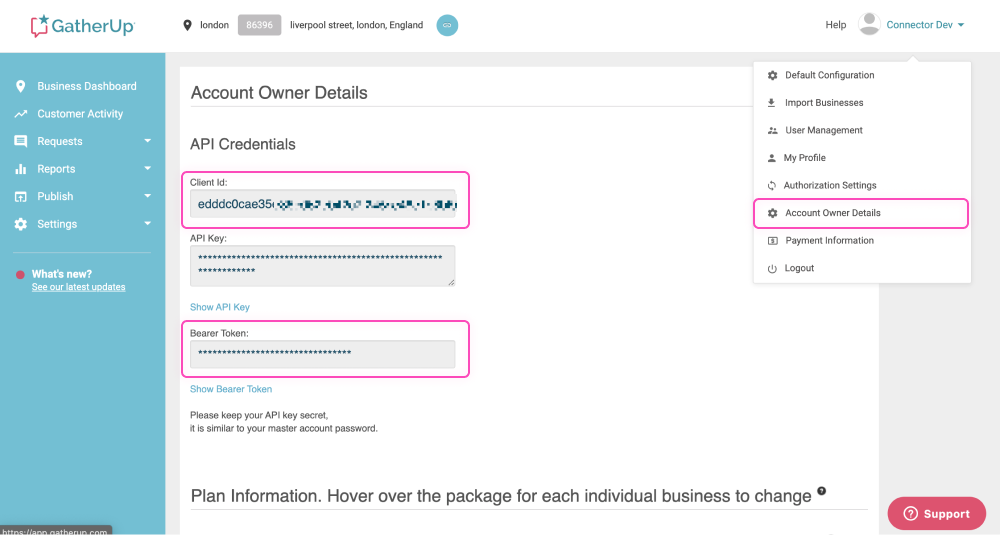Click the user avatar icon
The width and height of the screenshot is (1000, 535).
[x=869, y=24]
